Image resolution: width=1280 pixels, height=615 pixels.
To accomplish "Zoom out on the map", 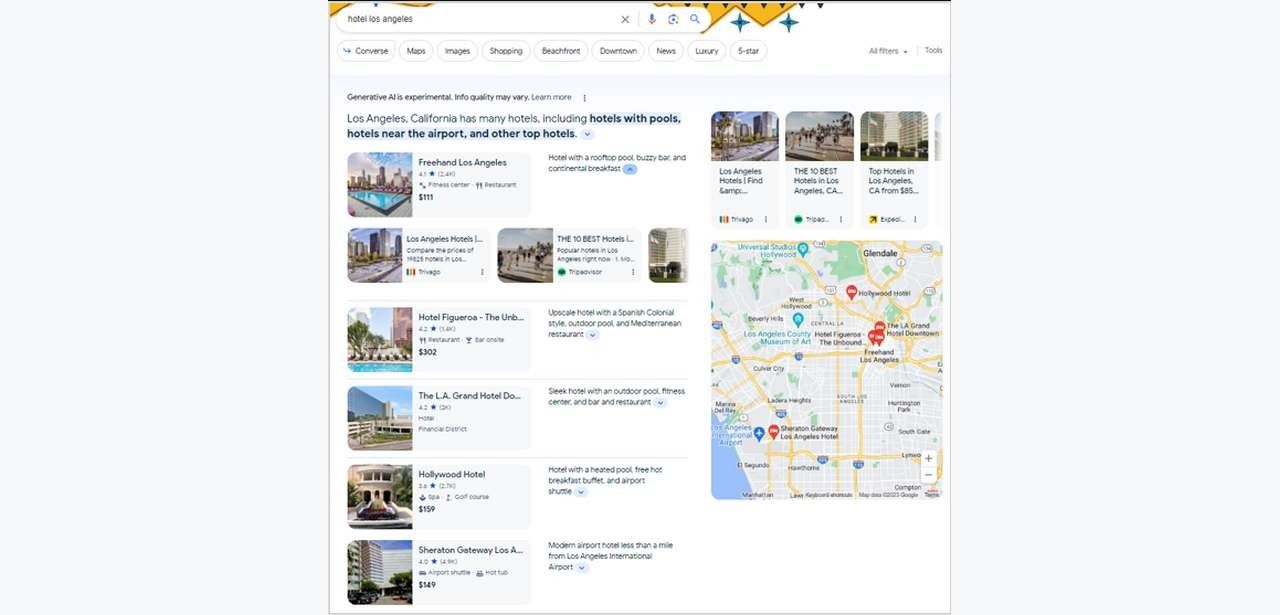I will click(x=928, y=475).
